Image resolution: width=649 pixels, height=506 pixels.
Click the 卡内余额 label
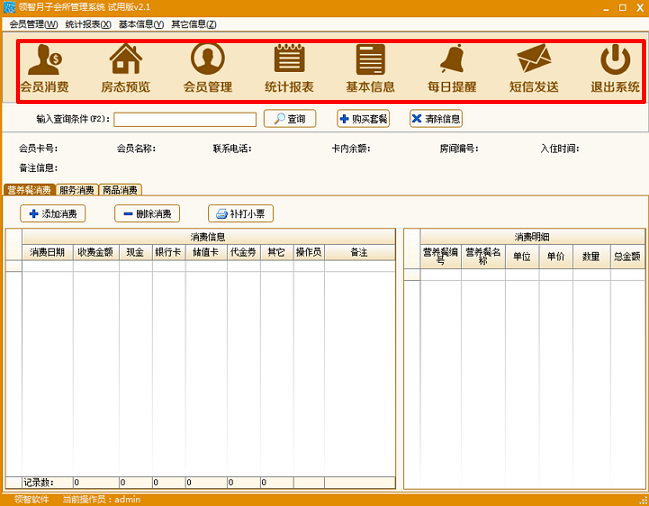[x=351, y=148]
